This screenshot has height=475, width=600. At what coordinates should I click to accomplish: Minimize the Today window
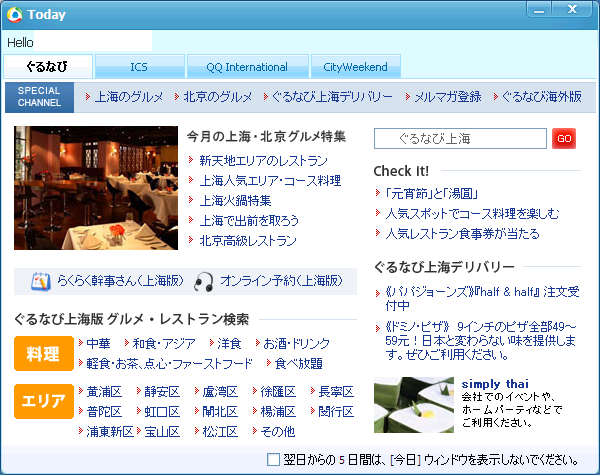tap(539, 10)
